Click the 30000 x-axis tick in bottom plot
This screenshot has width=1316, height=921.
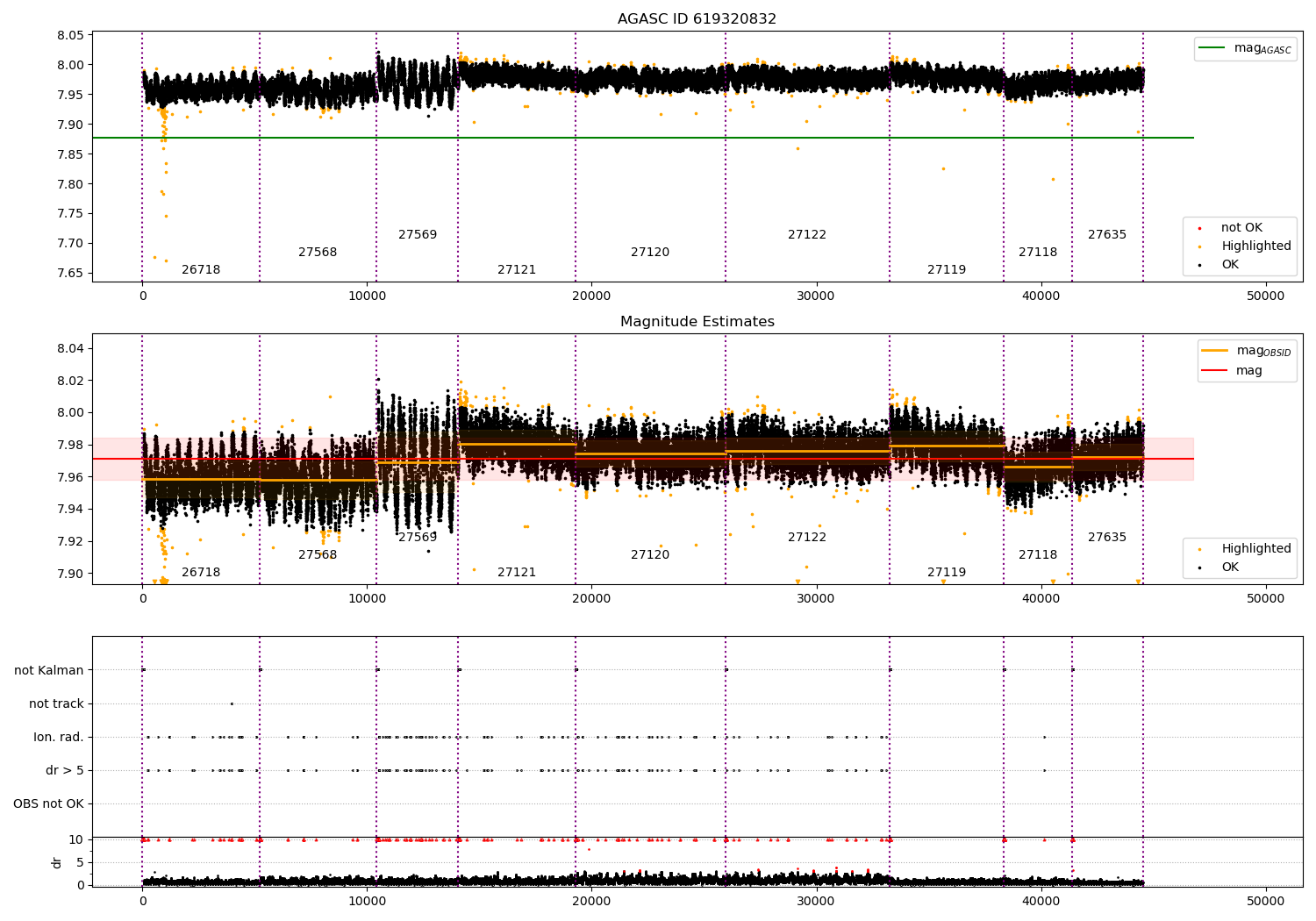[x=817, y=902]
